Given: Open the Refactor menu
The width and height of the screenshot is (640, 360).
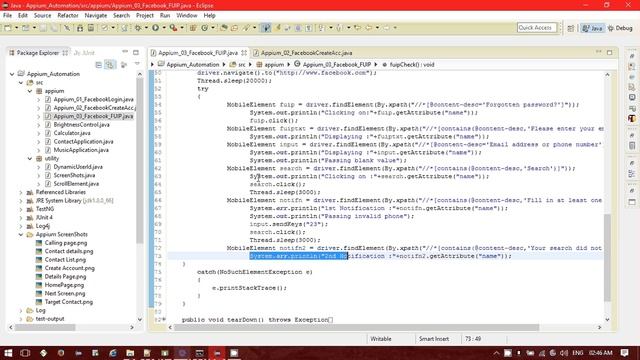Looking at the screenshot, I should tap(68, 16).
